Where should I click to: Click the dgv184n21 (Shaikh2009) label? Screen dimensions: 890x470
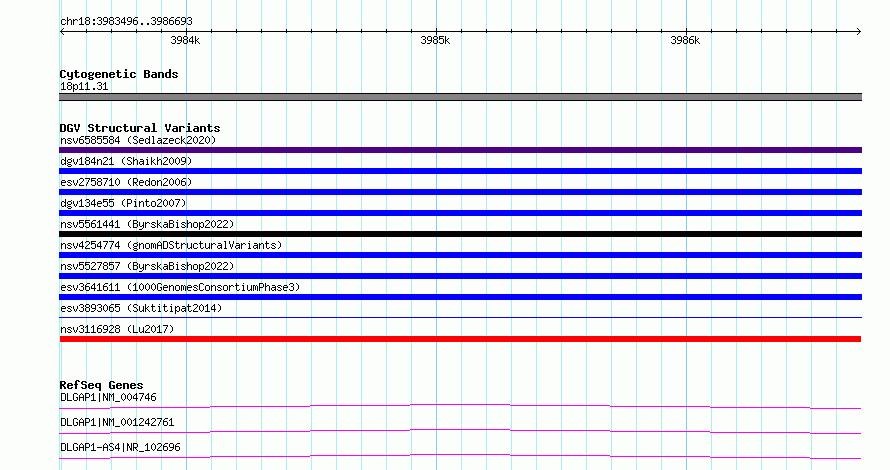(x=126, y=161)
